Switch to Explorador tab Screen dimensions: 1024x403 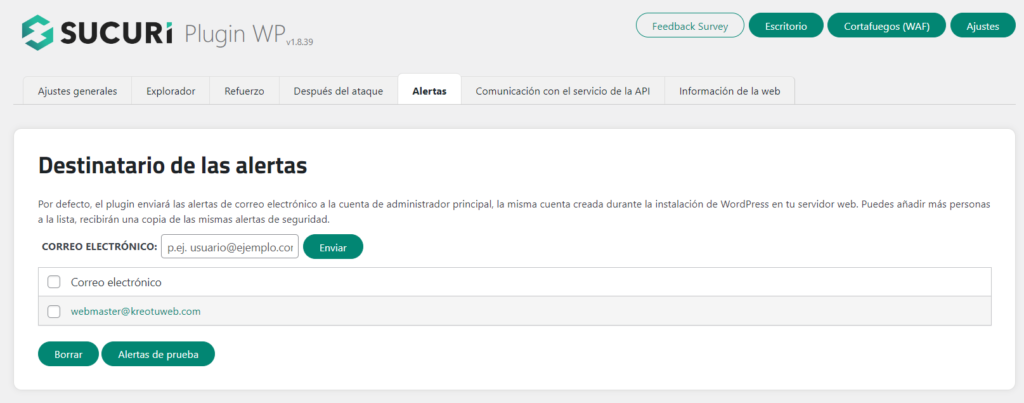[x=170, y=91]
